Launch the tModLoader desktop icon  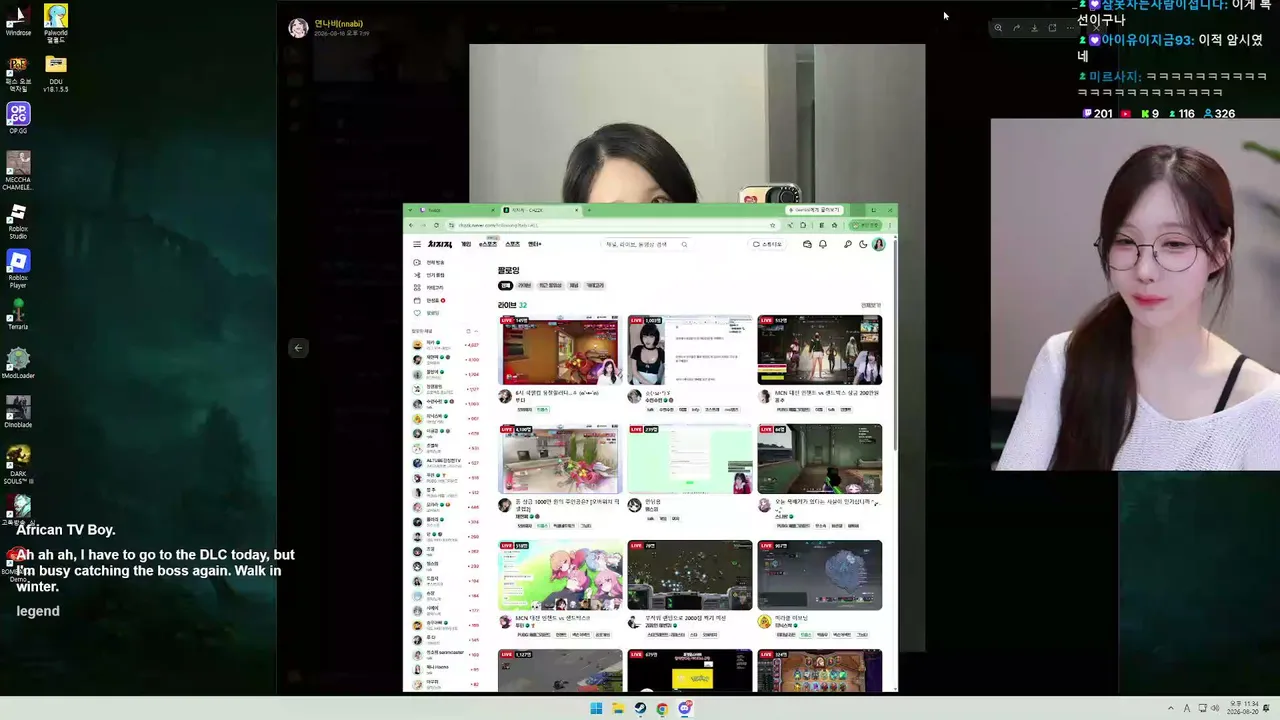point(18,363)
